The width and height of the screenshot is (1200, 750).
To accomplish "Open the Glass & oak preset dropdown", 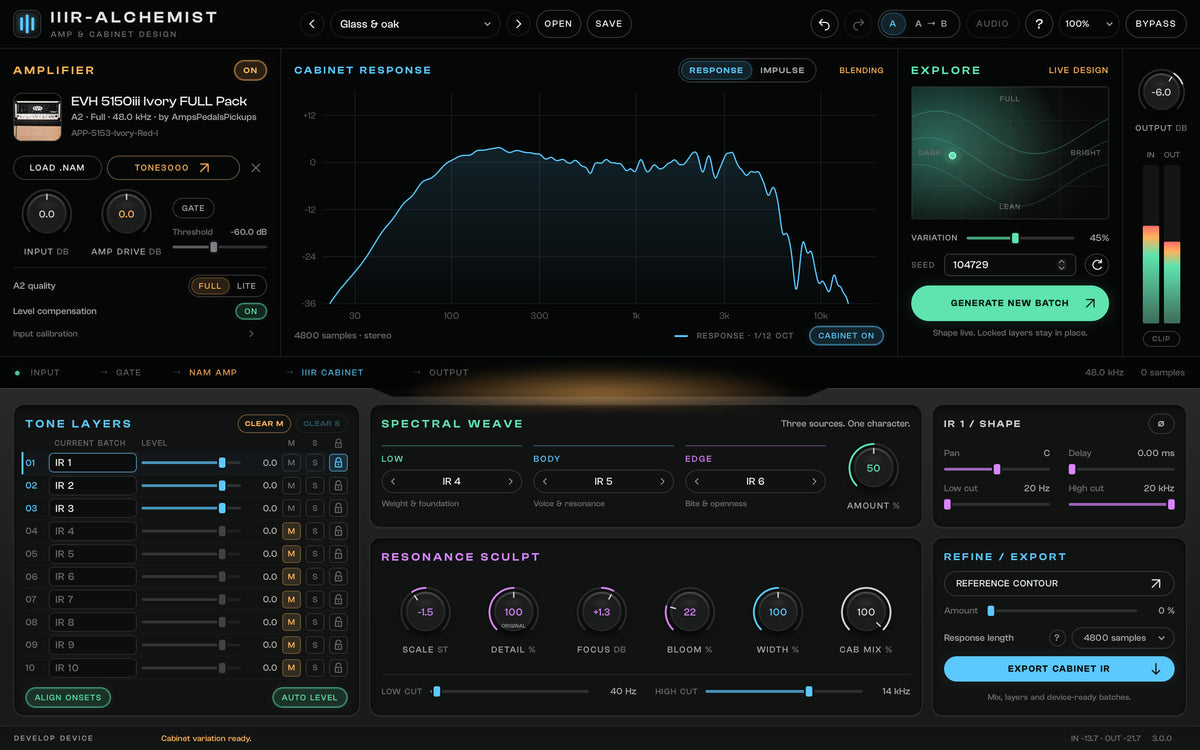I will coord(414,23).
